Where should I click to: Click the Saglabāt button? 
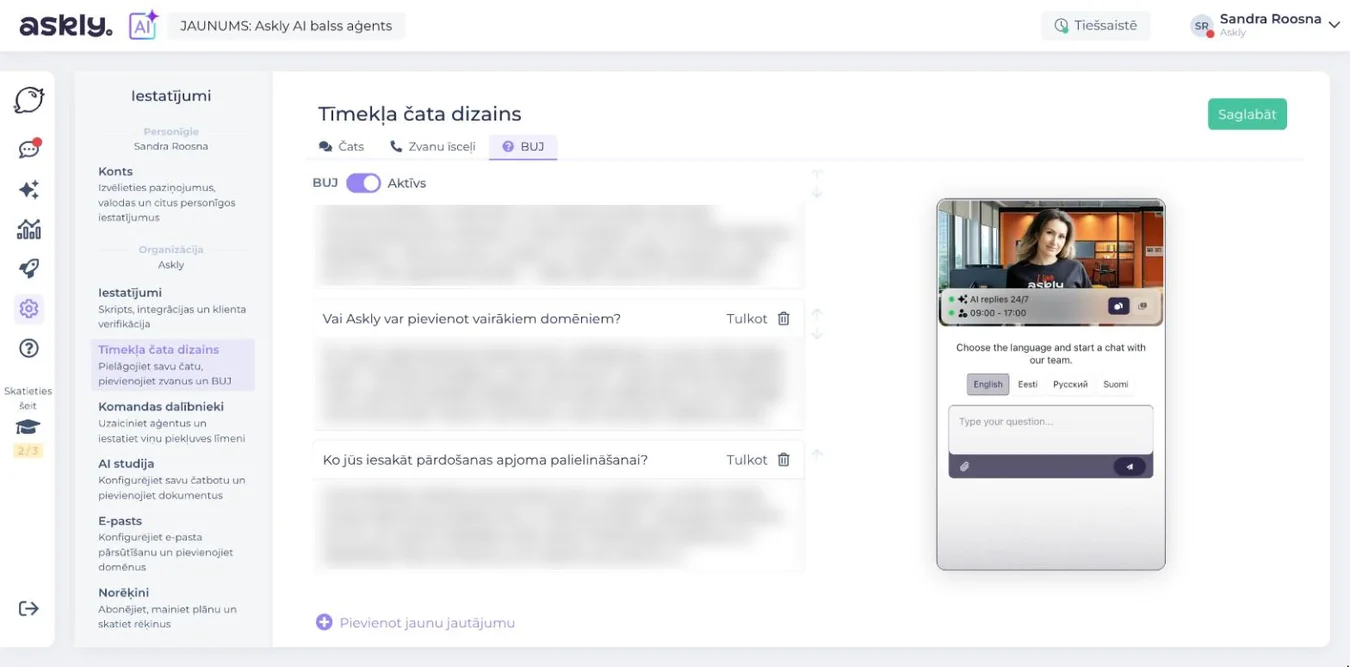1247,114
